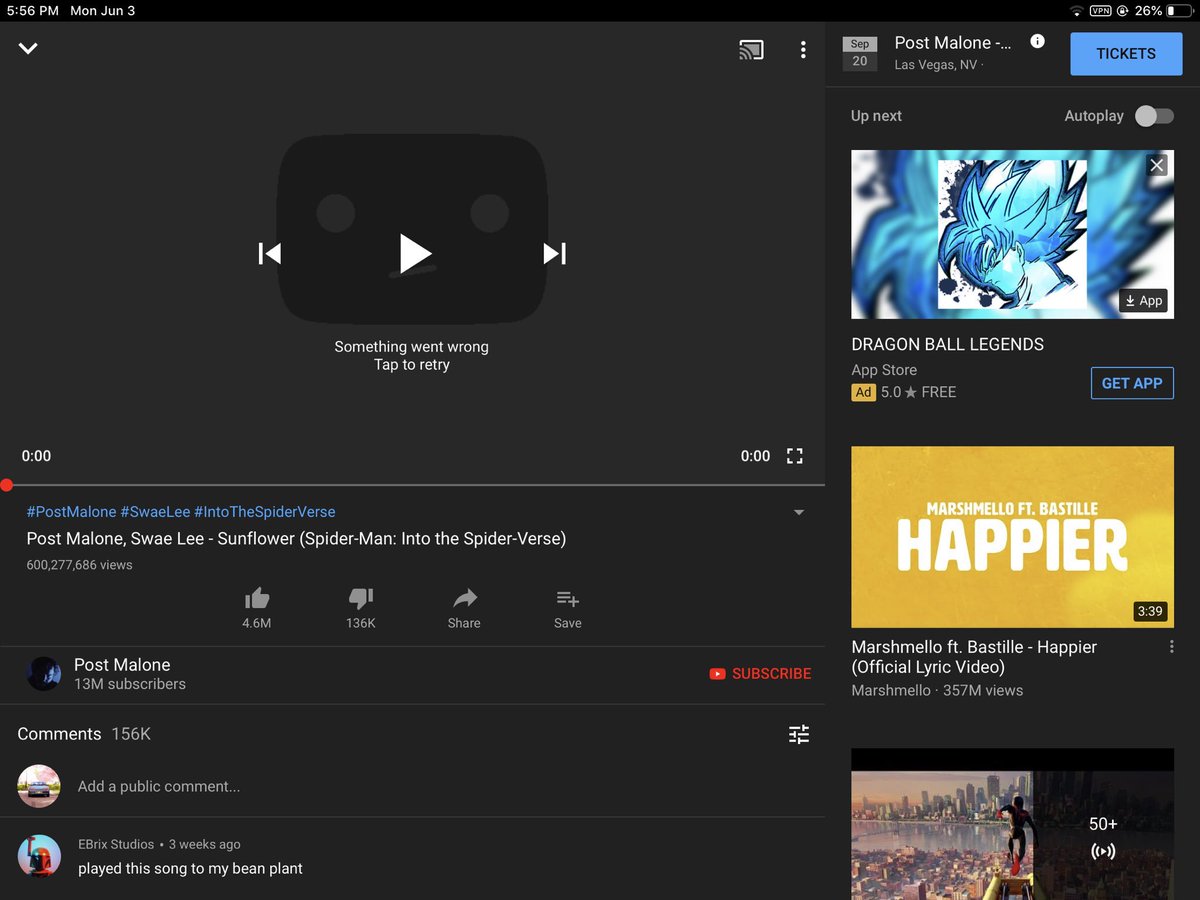Click the GET APP button
1200x900 pixels.
pos(1132,383)
